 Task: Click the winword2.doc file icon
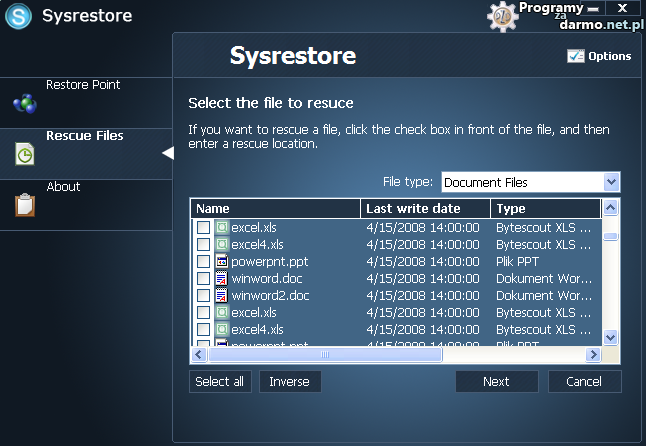(x=222, y=296)
